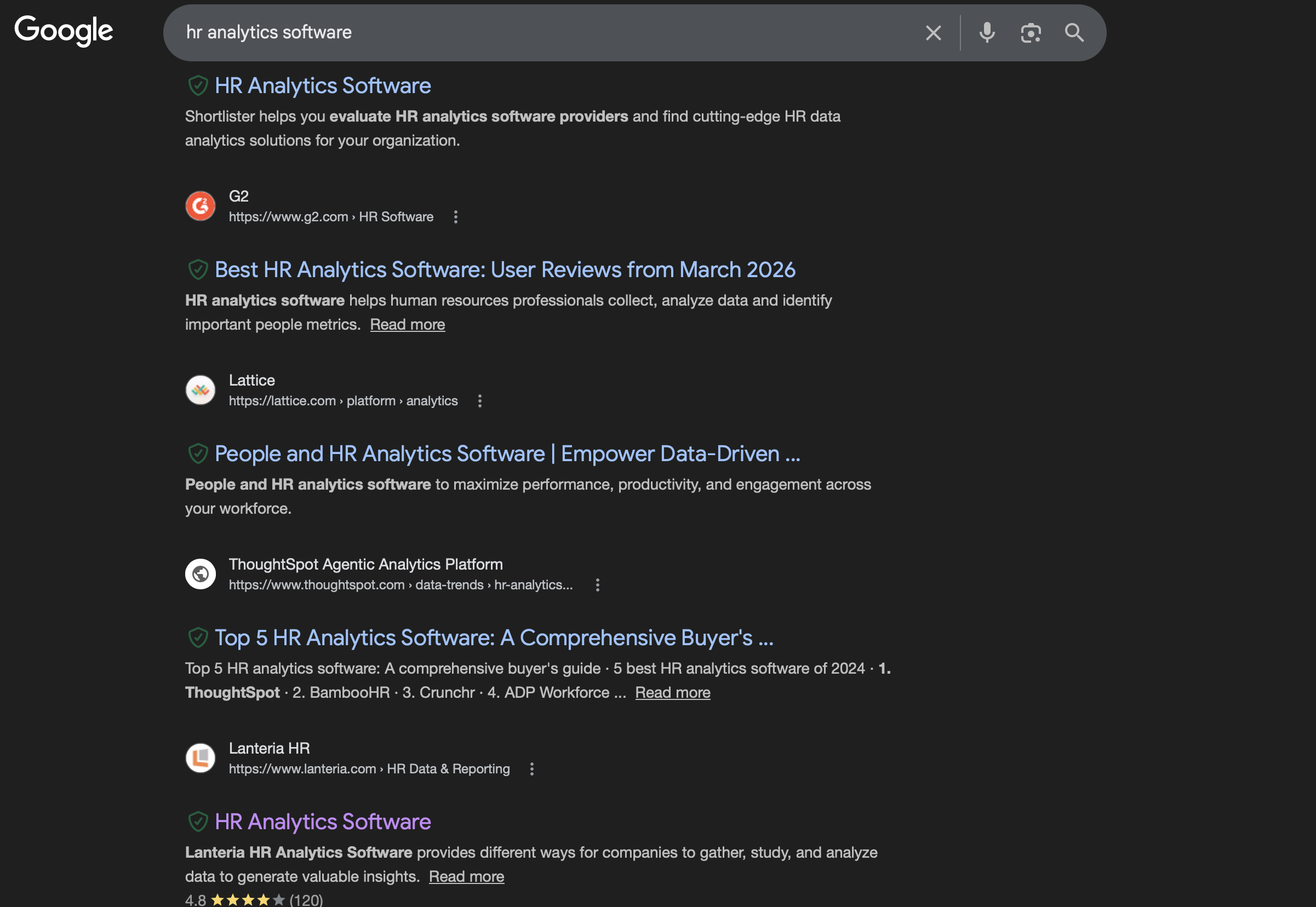Open Google Lens image search icon
The height and width of the screenshot is (907, 1316).
[x=1031, y=32]
